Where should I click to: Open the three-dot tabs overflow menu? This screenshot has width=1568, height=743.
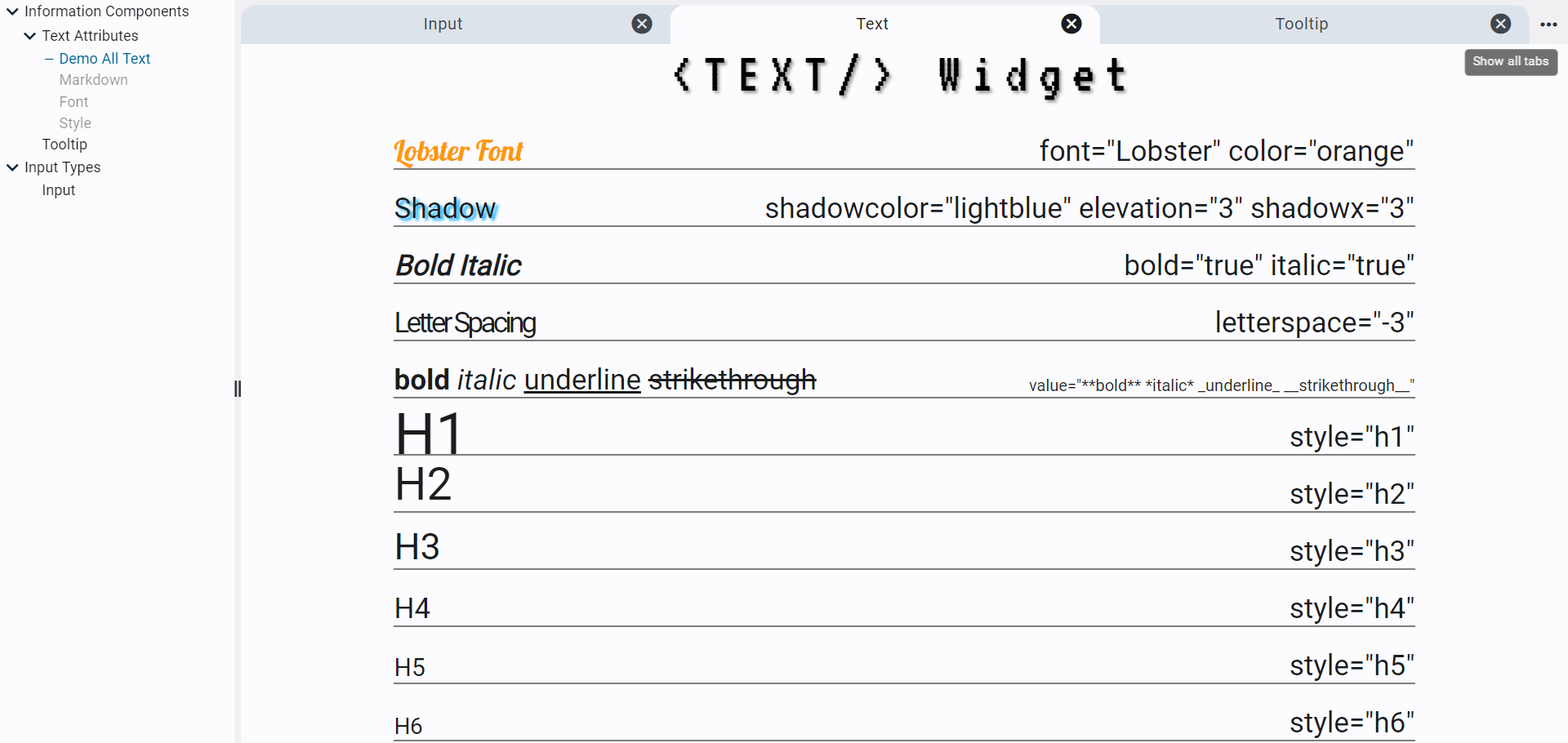1548,24
